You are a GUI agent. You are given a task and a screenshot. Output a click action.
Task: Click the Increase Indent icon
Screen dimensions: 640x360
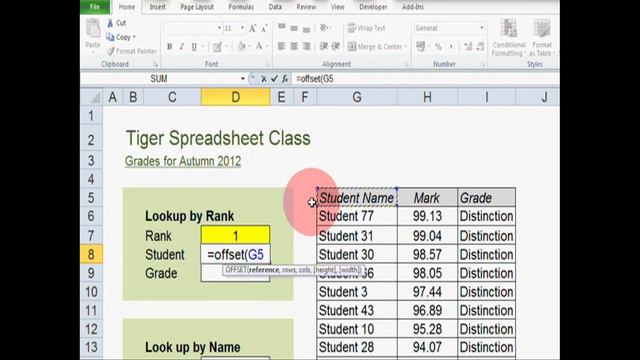(x=336, y=47)
